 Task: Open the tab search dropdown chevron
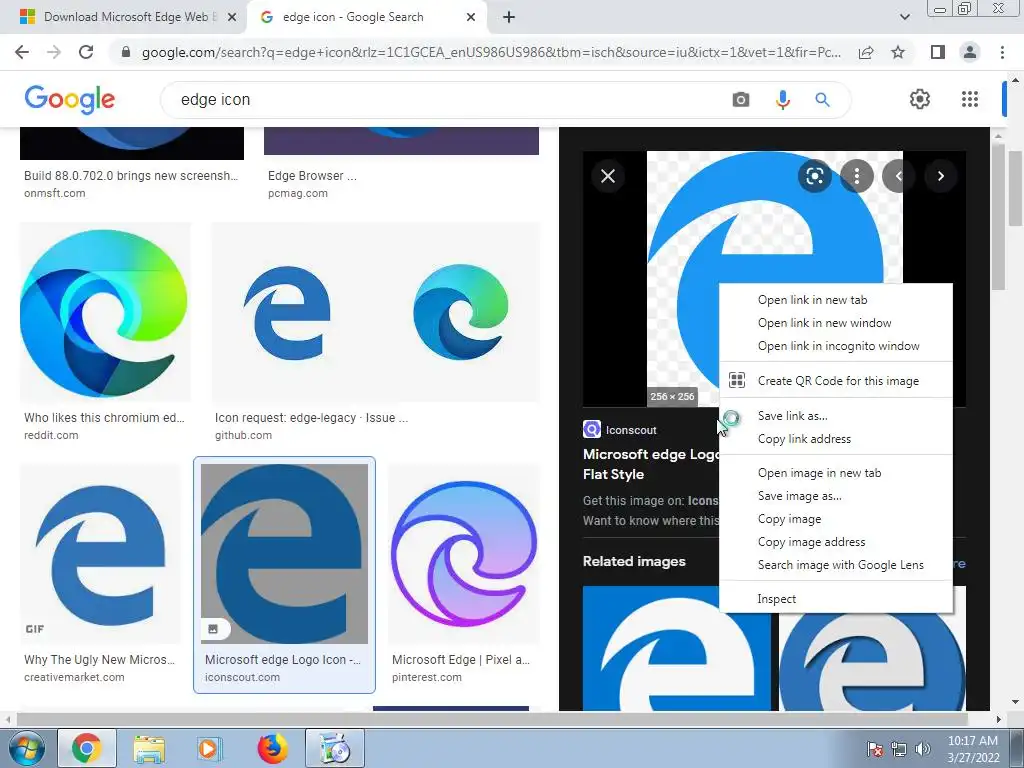pyautogui.click(x=904, y=17)
